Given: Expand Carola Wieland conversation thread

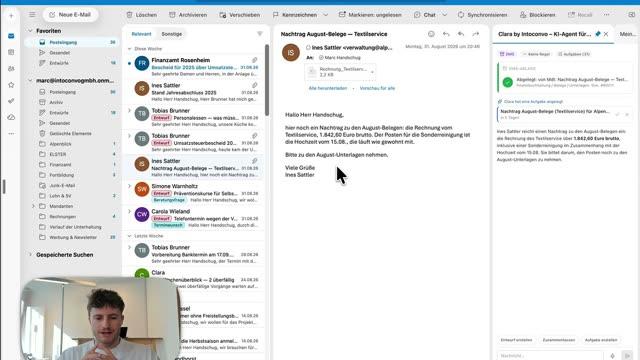Looking at the screenshot, I should [x=129, y=211].
